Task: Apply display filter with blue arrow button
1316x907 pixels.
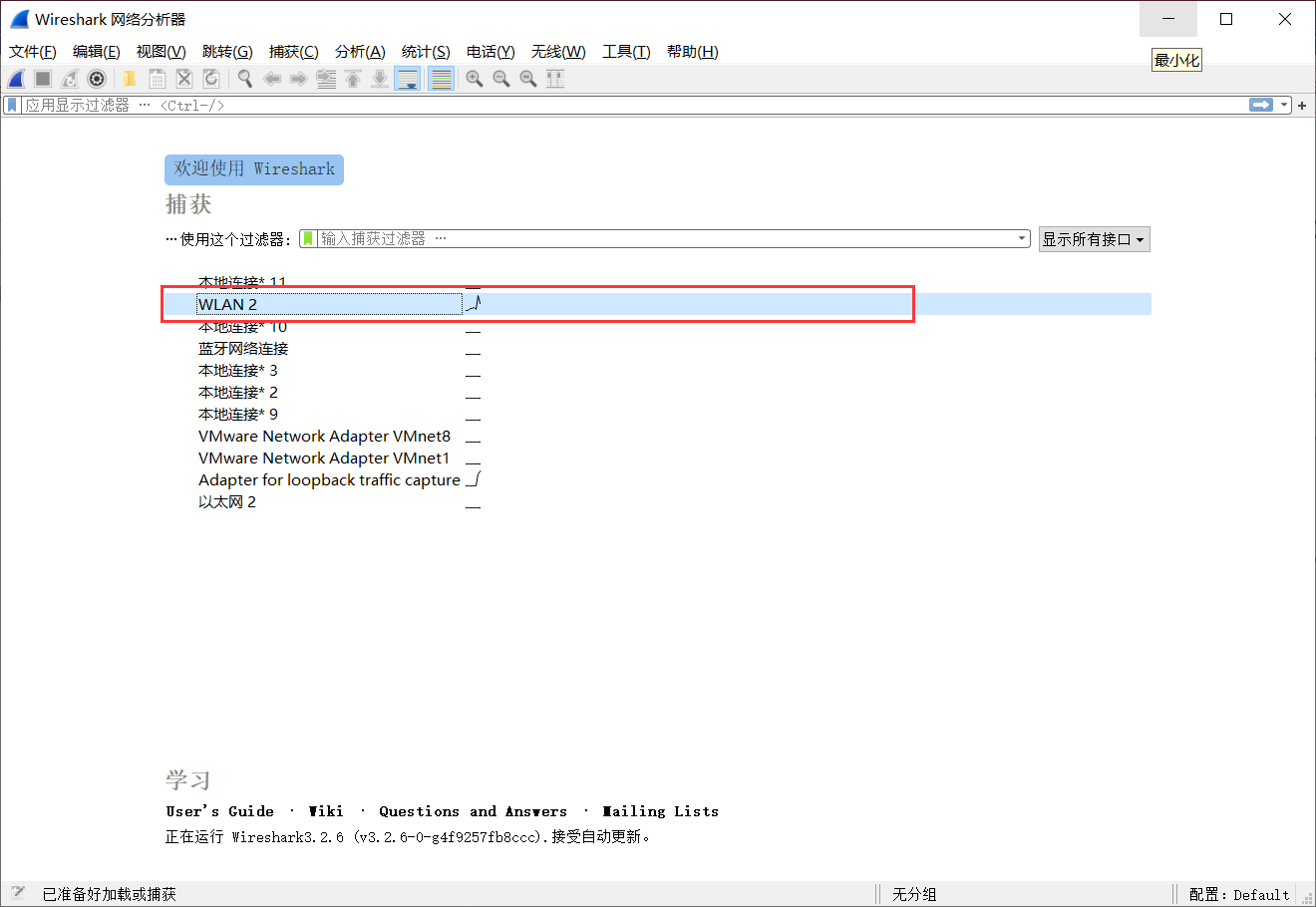Action: [1261, 105]
